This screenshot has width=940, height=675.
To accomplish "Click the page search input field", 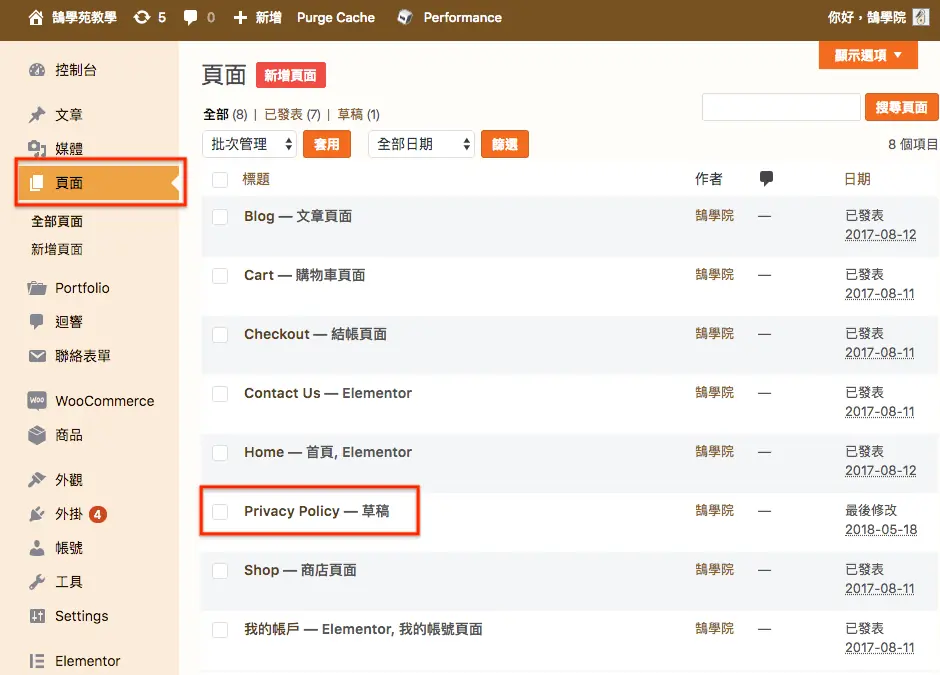I will tap(781, 107).
